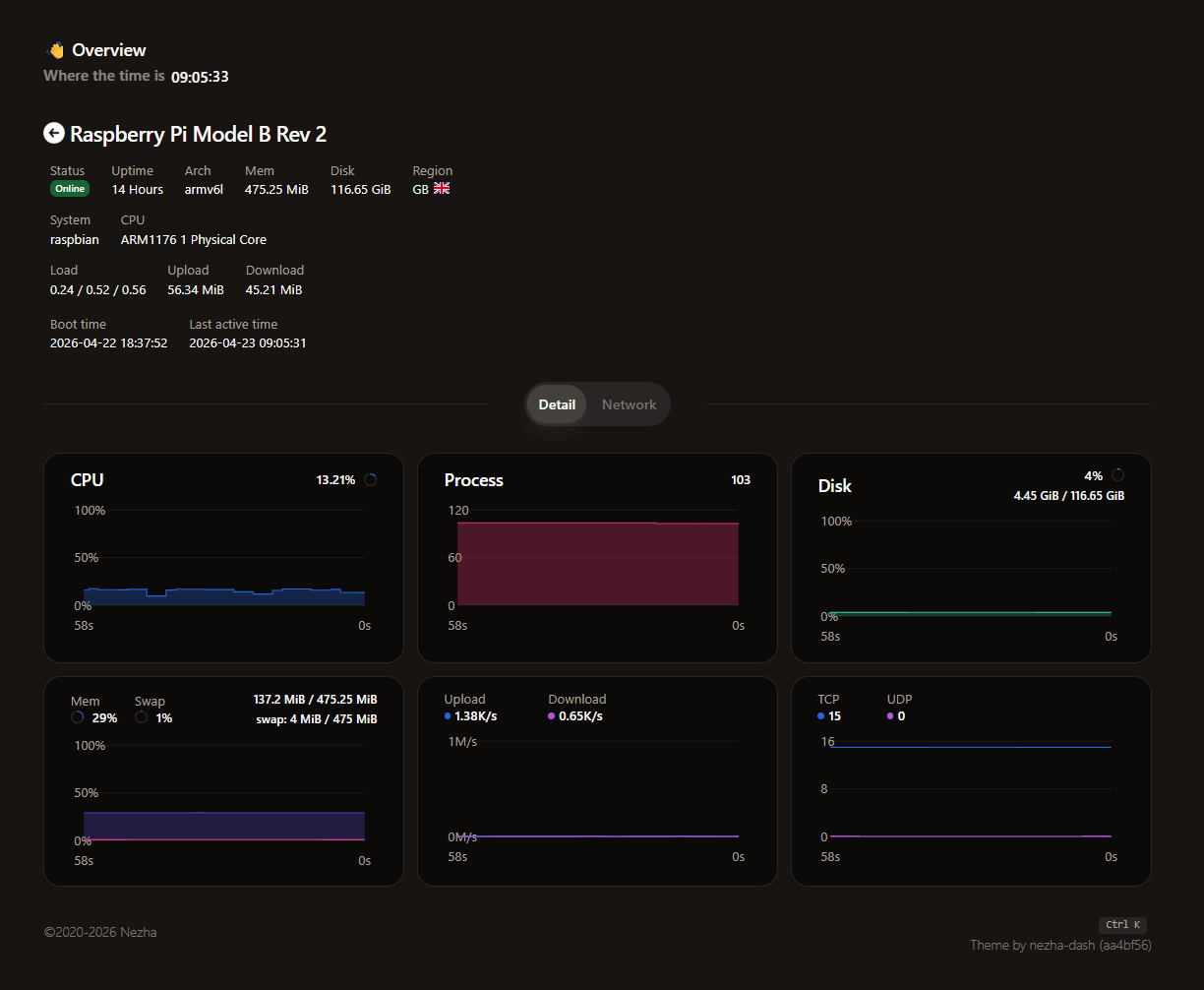
Task: Open the nezha-dash theme link
Action: 1060,945
